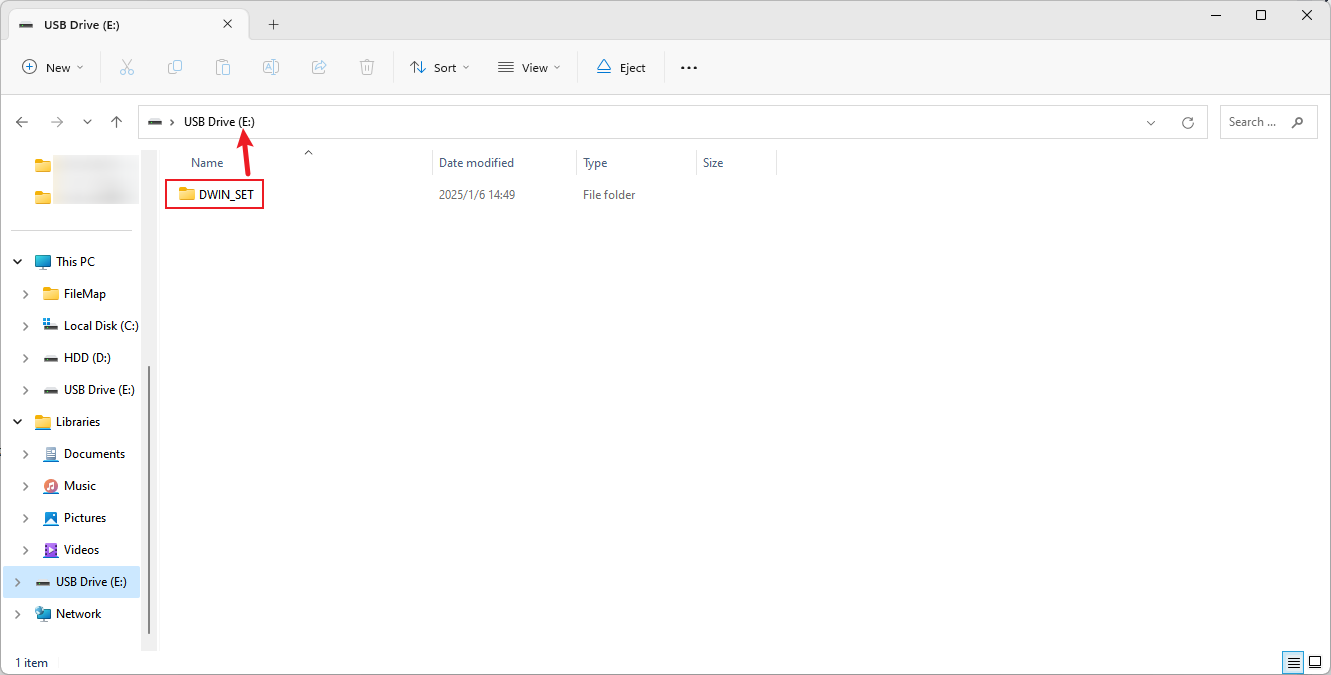Click the Share icon in toolbar
The height and width of the screenshot is (675, 1331).
(x=319, y=67)
